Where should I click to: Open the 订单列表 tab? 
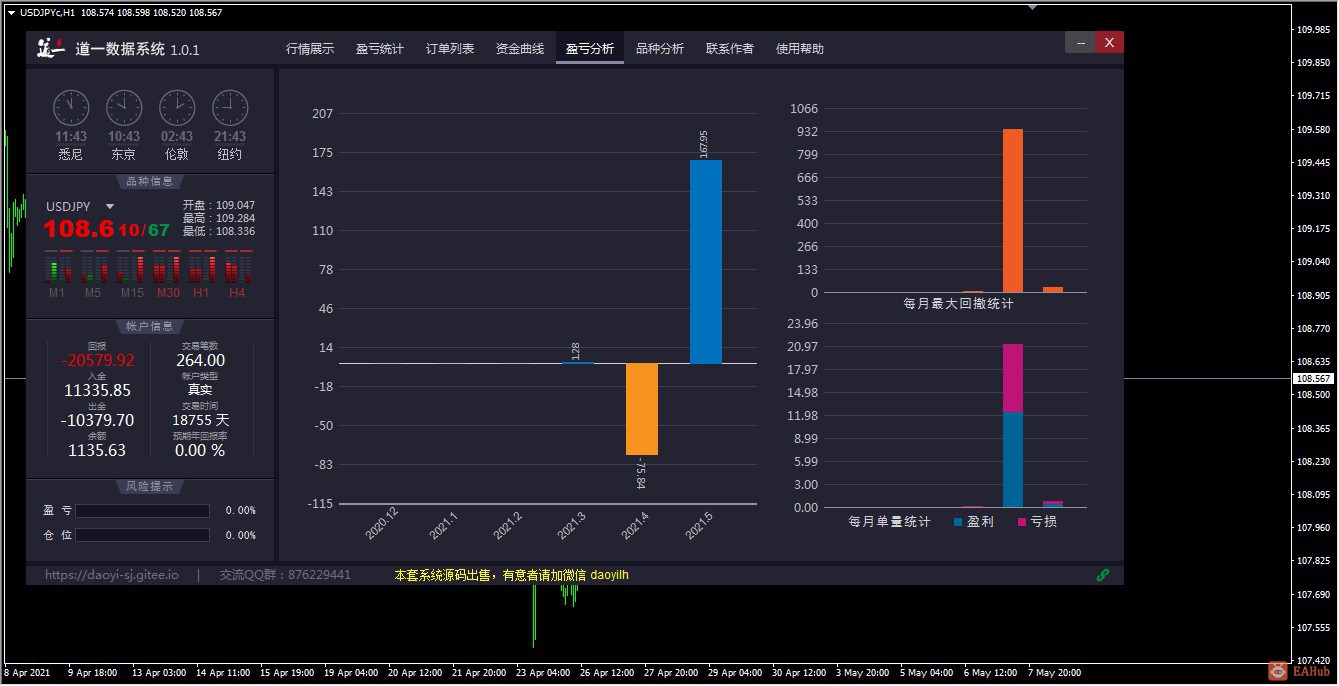(450, 49)
